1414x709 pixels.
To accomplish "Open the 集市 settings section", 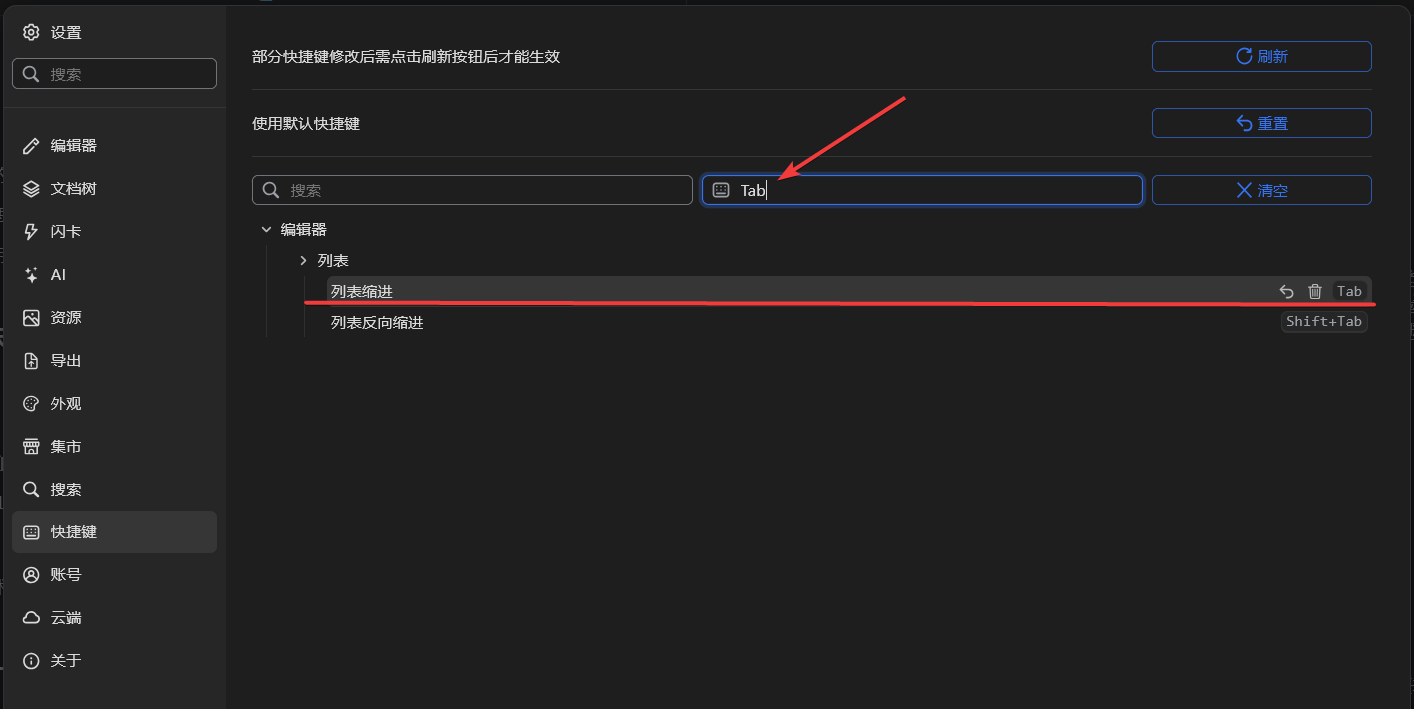I will (114, 446).
